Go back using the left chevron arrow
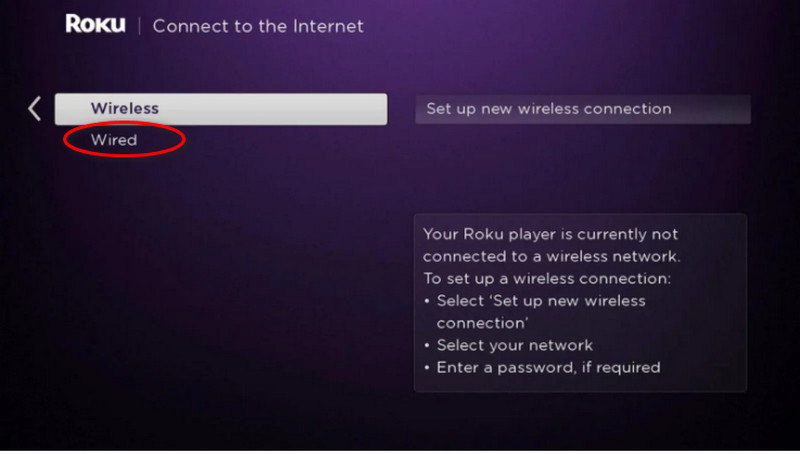The height and width of the screenshot is (454, 800). pyautogui.click(x=34, y=108)
